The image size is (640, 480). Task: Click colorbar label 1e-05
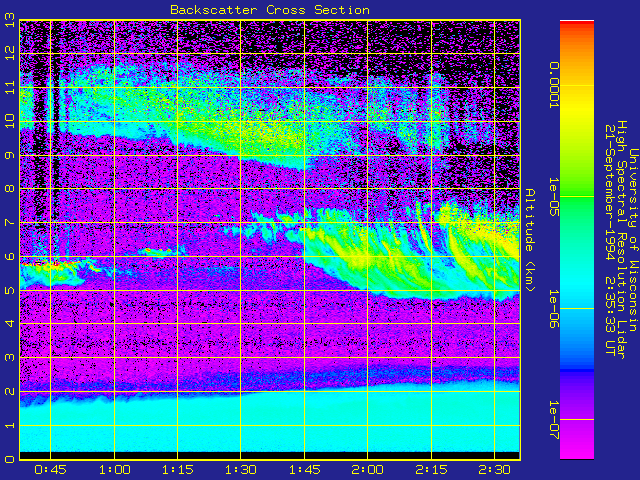[553, 197]
